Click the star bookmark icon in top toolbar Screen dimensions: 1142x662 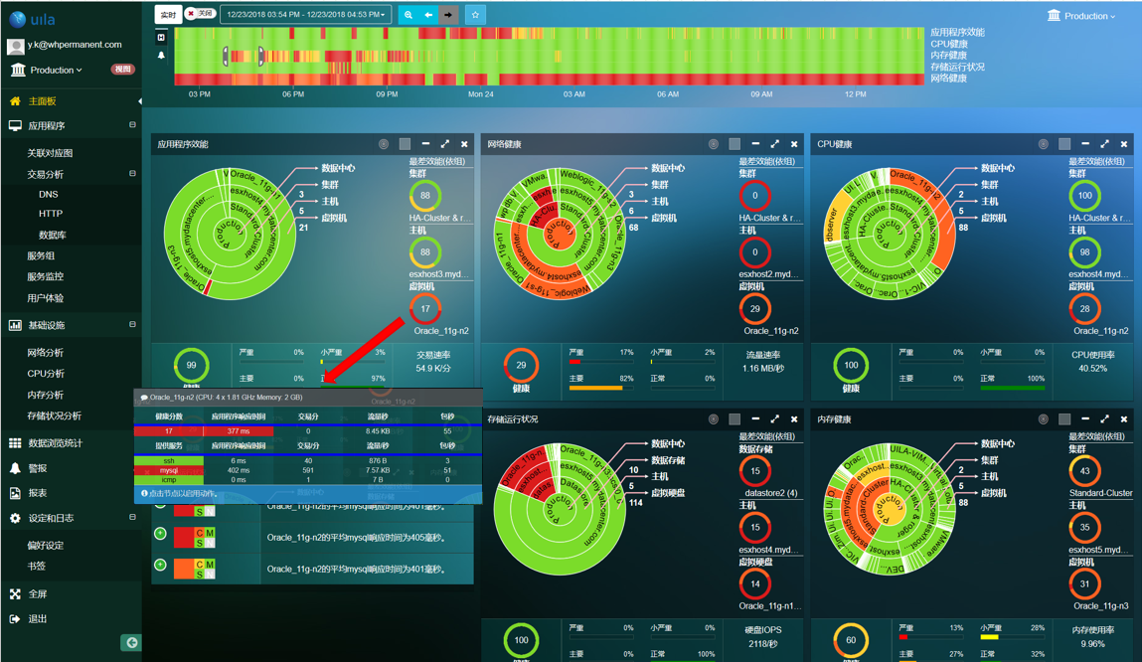click(476, 15)
